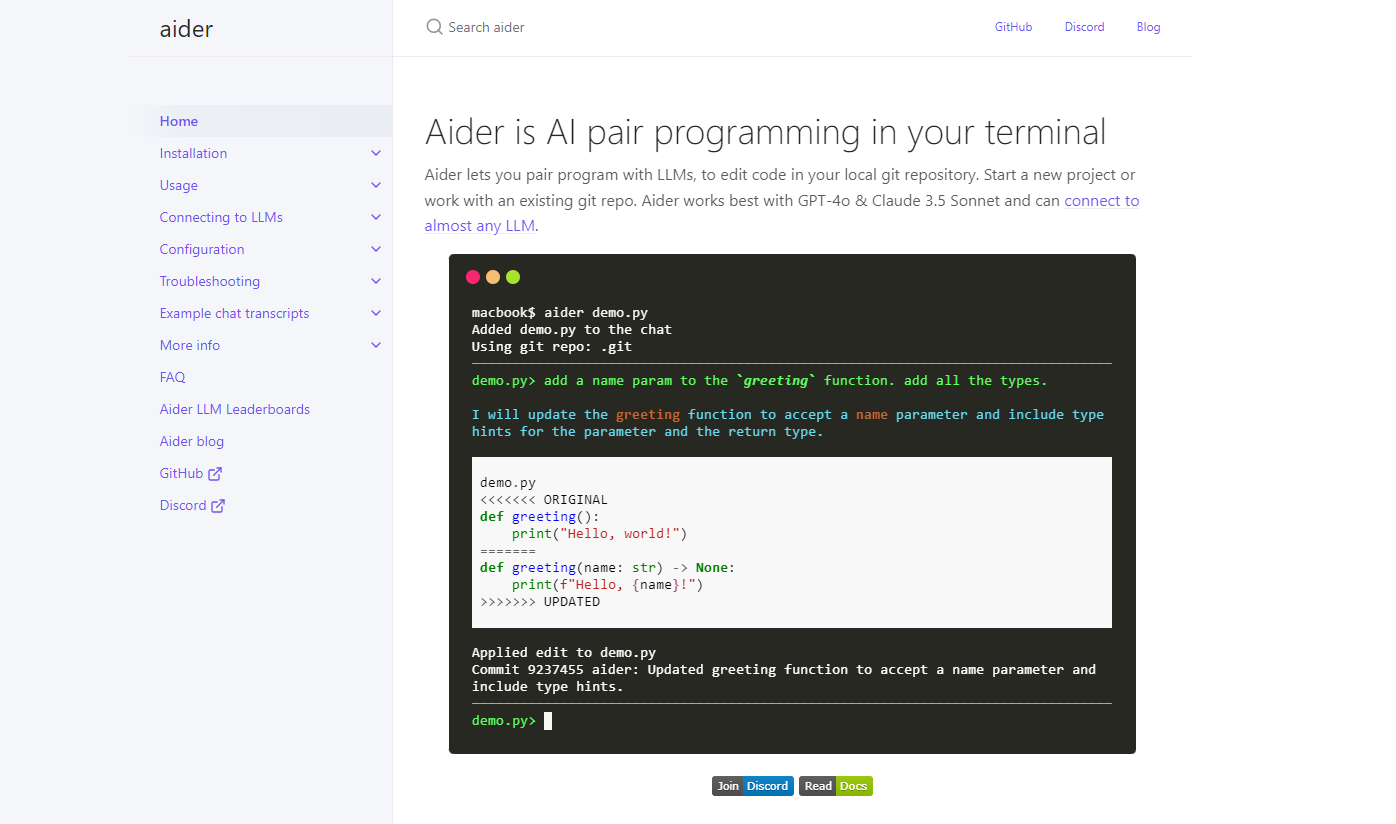Click the yellow dot in terminal window
The height and width of the screenshot is (824, 1396).
493,277
